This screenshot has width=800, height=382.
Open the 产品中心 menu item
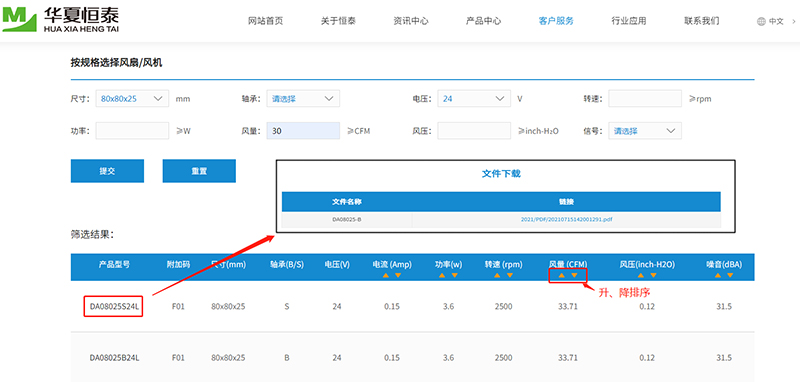pyautogui.click(x=483, y=21)
